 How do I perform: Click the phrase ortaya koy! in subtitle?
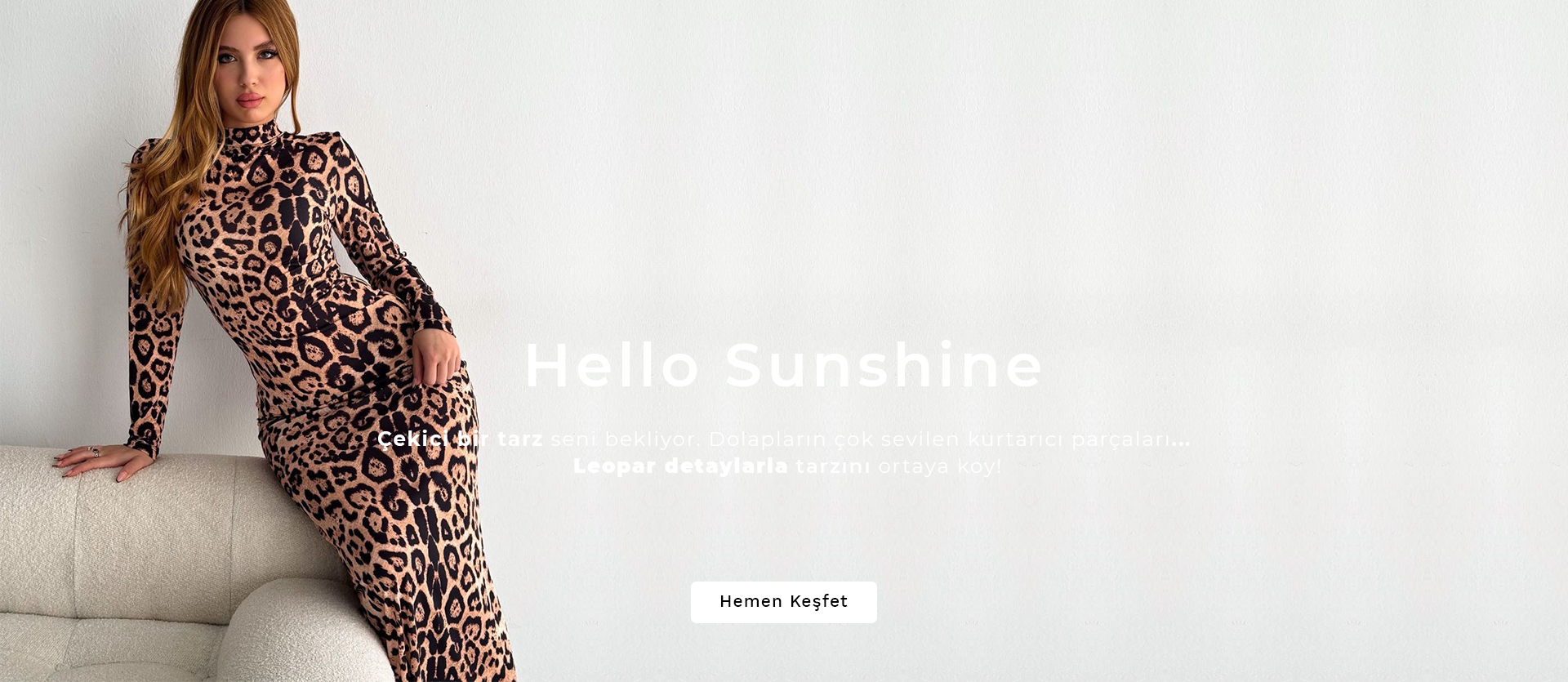click(x=939, y=466)
